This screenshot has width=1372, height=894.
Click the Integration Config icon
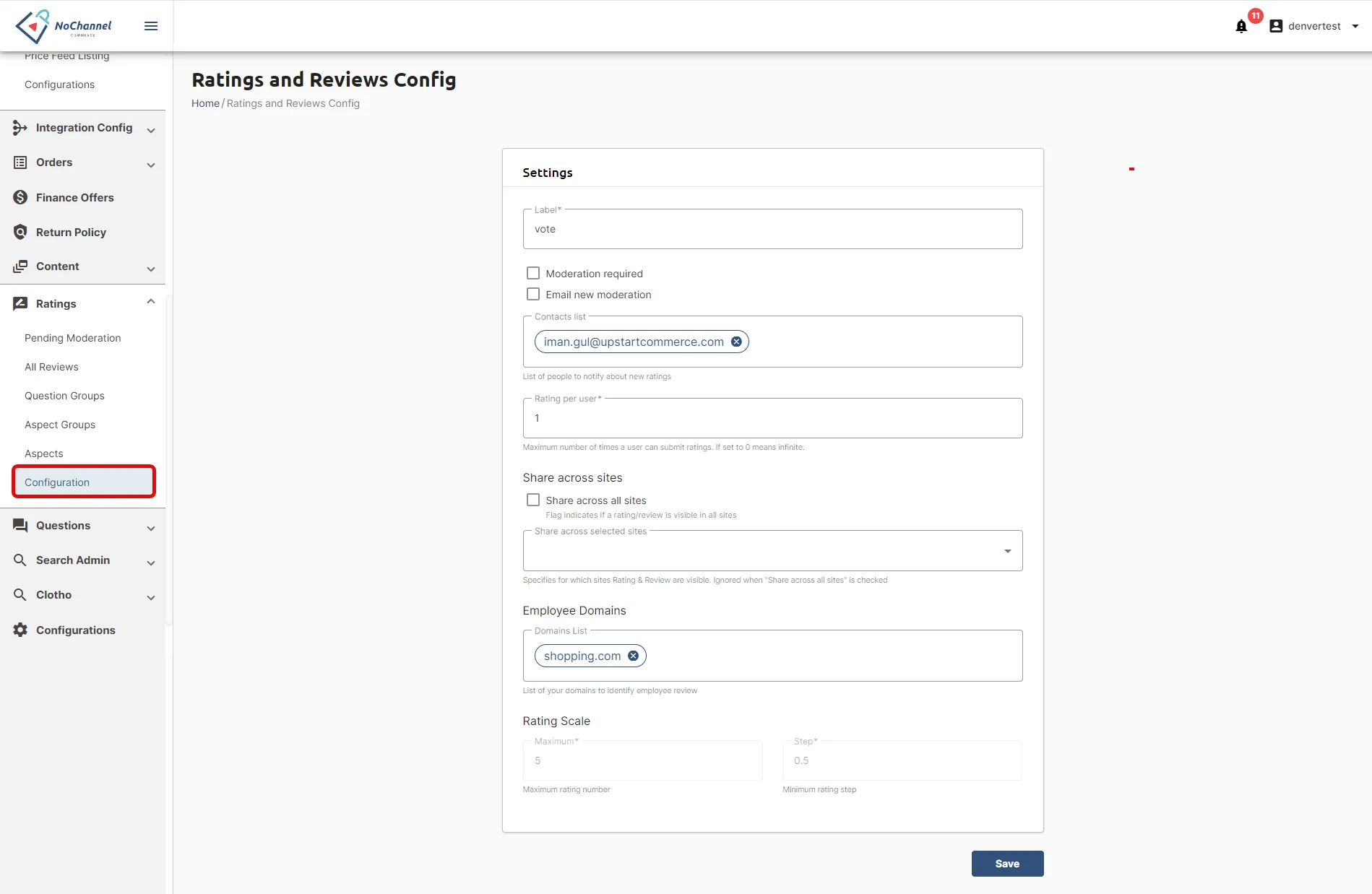click(20, 128)
